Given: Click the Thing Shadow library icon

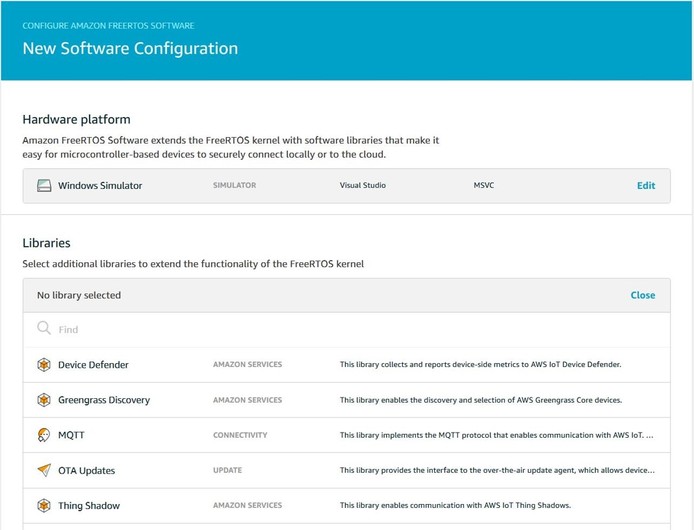Looking at the screenshot, I should (x=44, y=505).
